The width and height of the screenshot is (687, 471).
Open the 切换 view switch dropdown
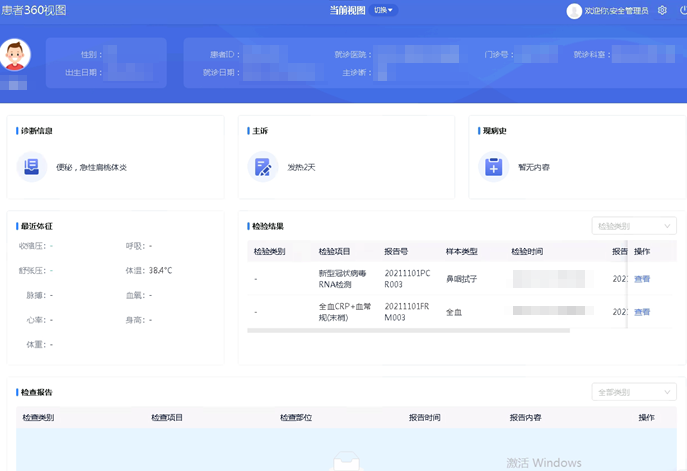click(384, 10)
